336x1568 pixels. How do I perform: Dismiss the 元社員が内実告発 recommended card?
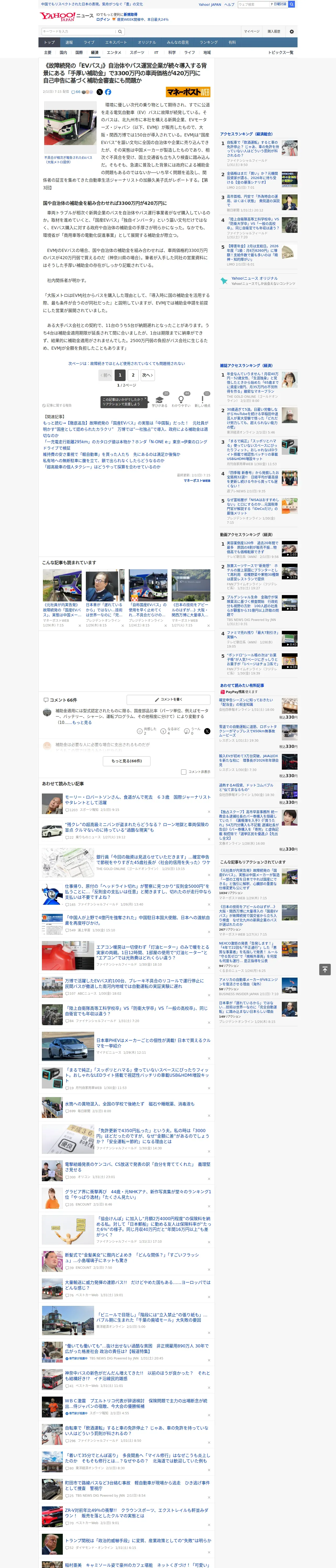point(80,625)
